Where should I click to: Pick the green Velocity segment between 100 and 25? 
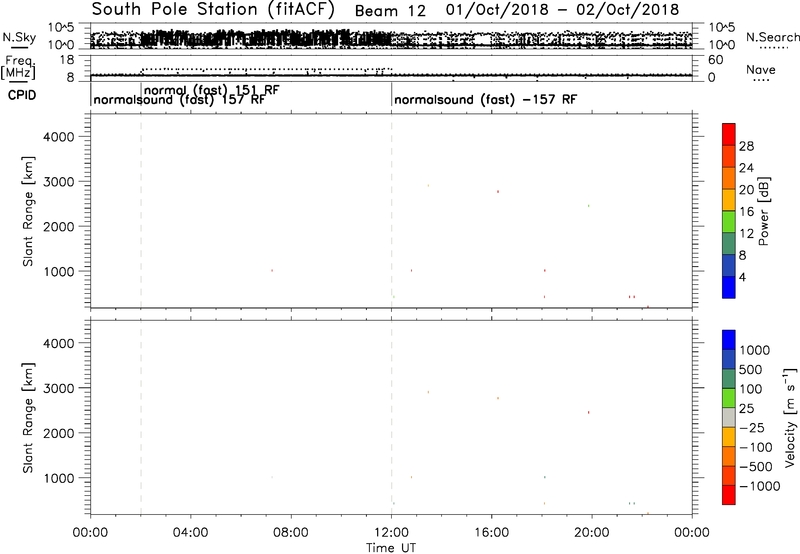pyautogui.click(x=729, y=398)
